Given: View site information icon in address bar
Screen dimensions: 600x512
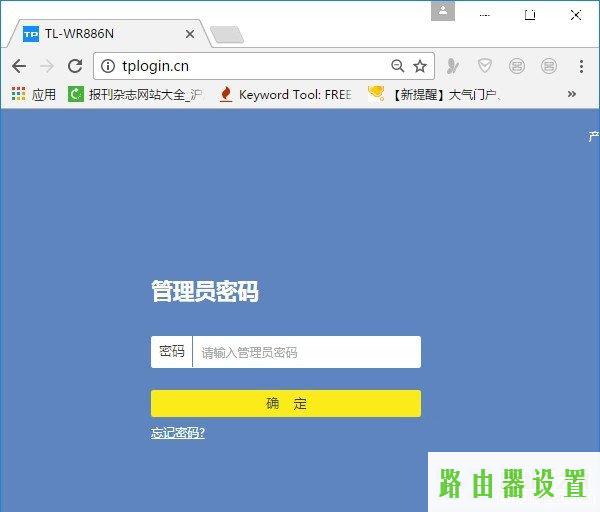Looking at the screenshot, I should click(108, 66).
